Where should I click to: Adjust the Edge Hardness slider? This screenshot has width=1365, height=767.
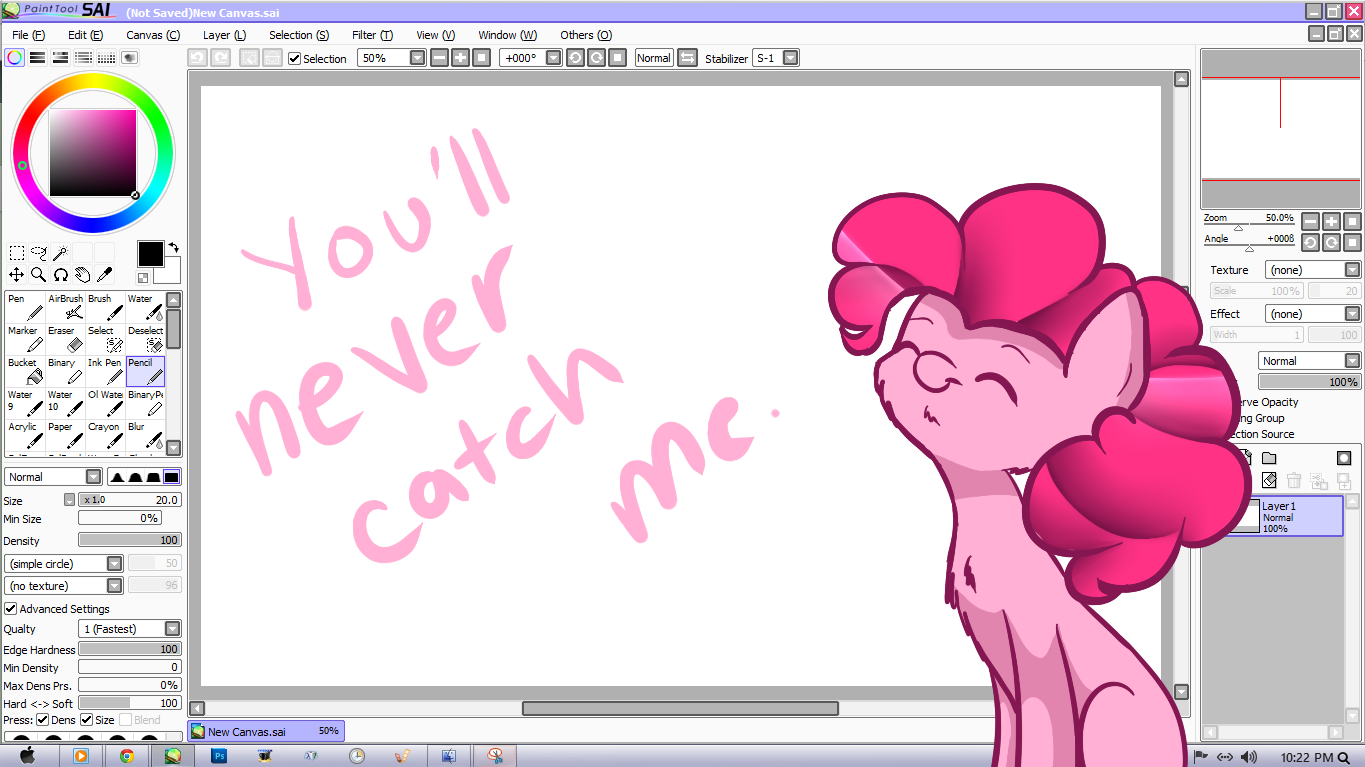pos(130,649)
